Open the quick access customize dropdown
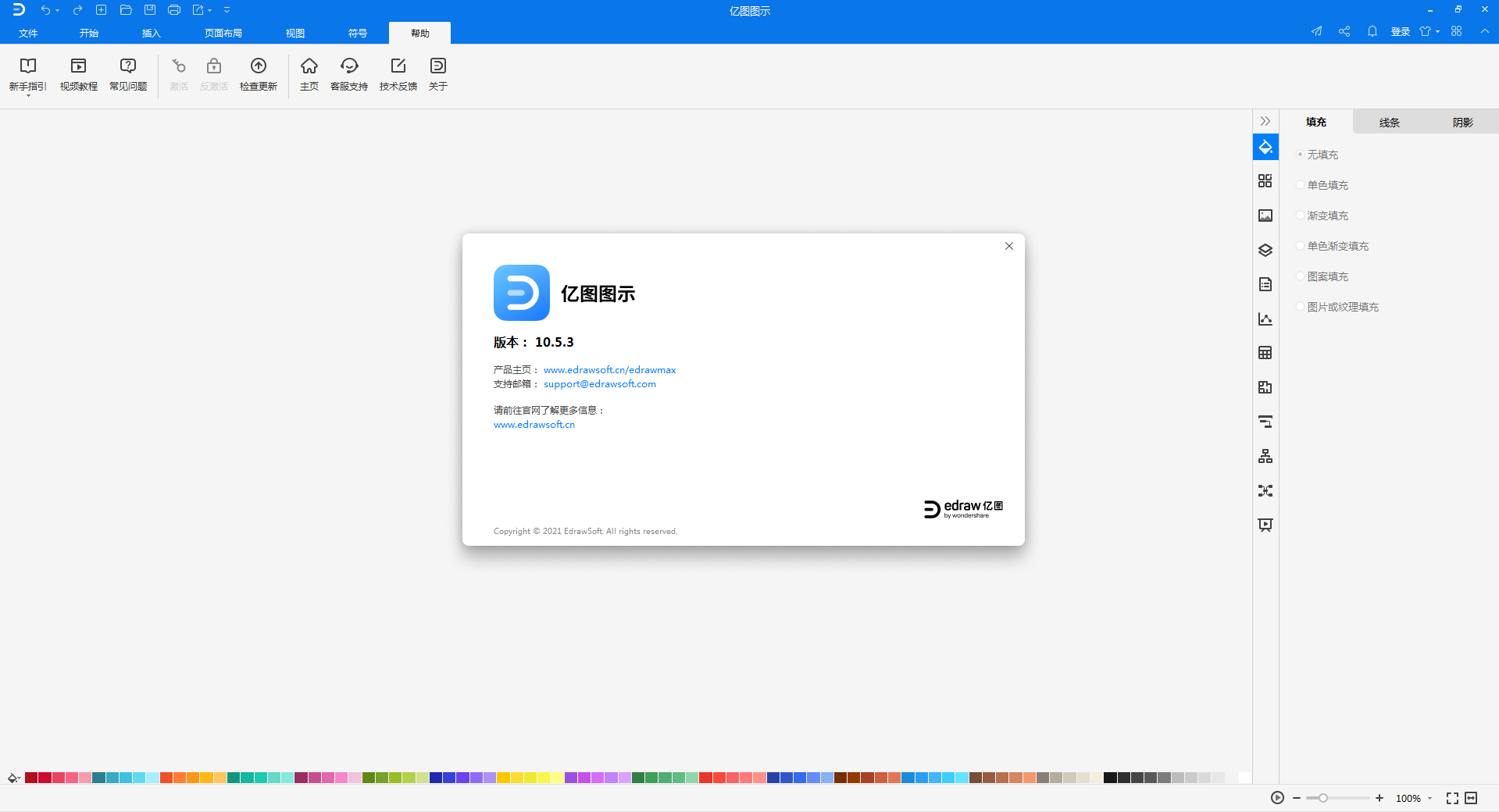The height and width of the screenshot is (812, 1499). (227, 10)
